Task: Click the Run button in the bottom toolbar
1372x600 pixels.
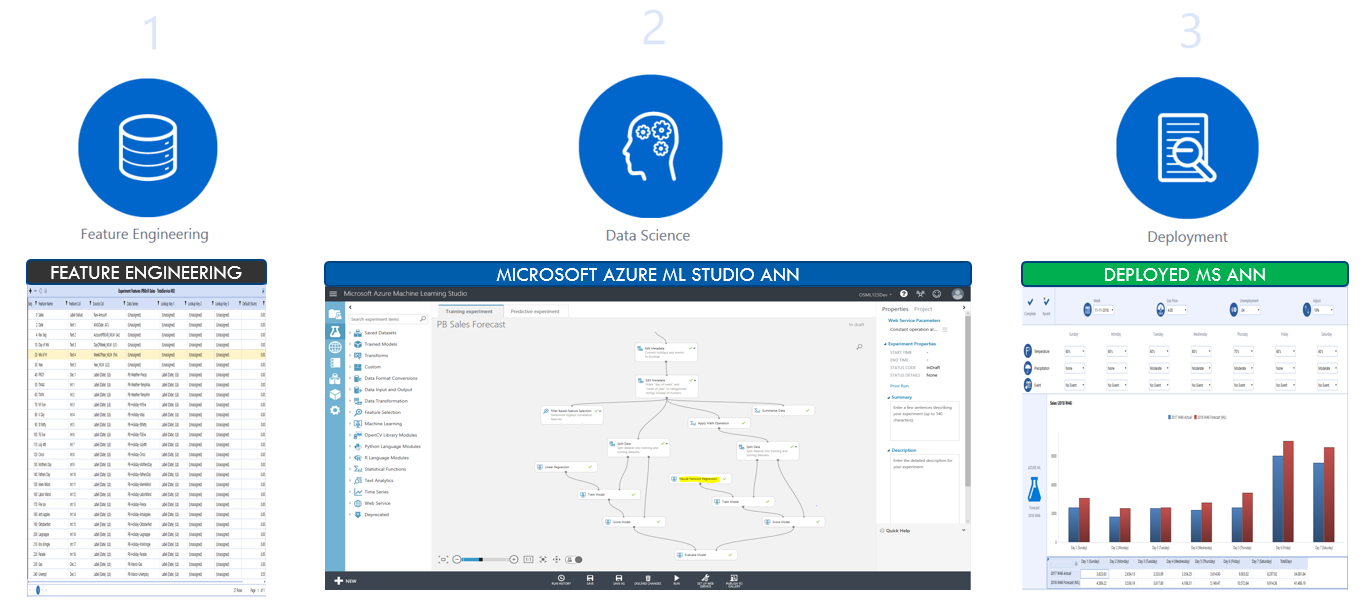Action: point(676,578)
